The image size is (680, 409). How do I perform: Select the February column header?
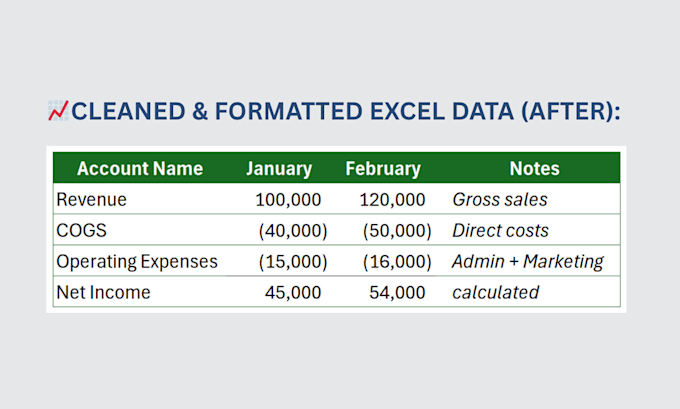[383, 168]
